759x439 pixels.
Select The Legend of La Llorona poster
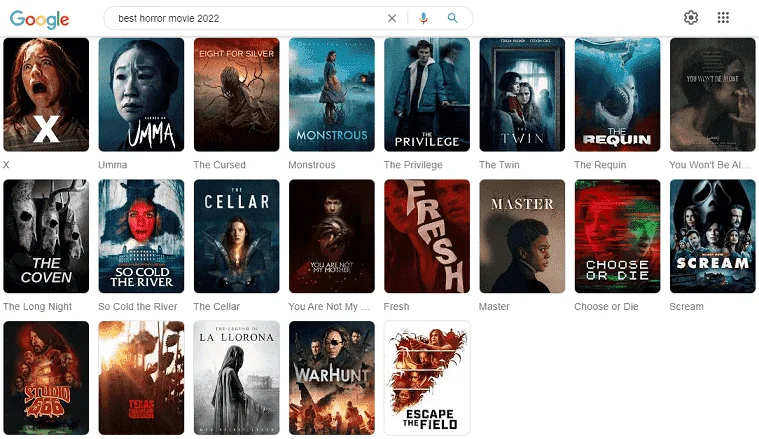237,378
